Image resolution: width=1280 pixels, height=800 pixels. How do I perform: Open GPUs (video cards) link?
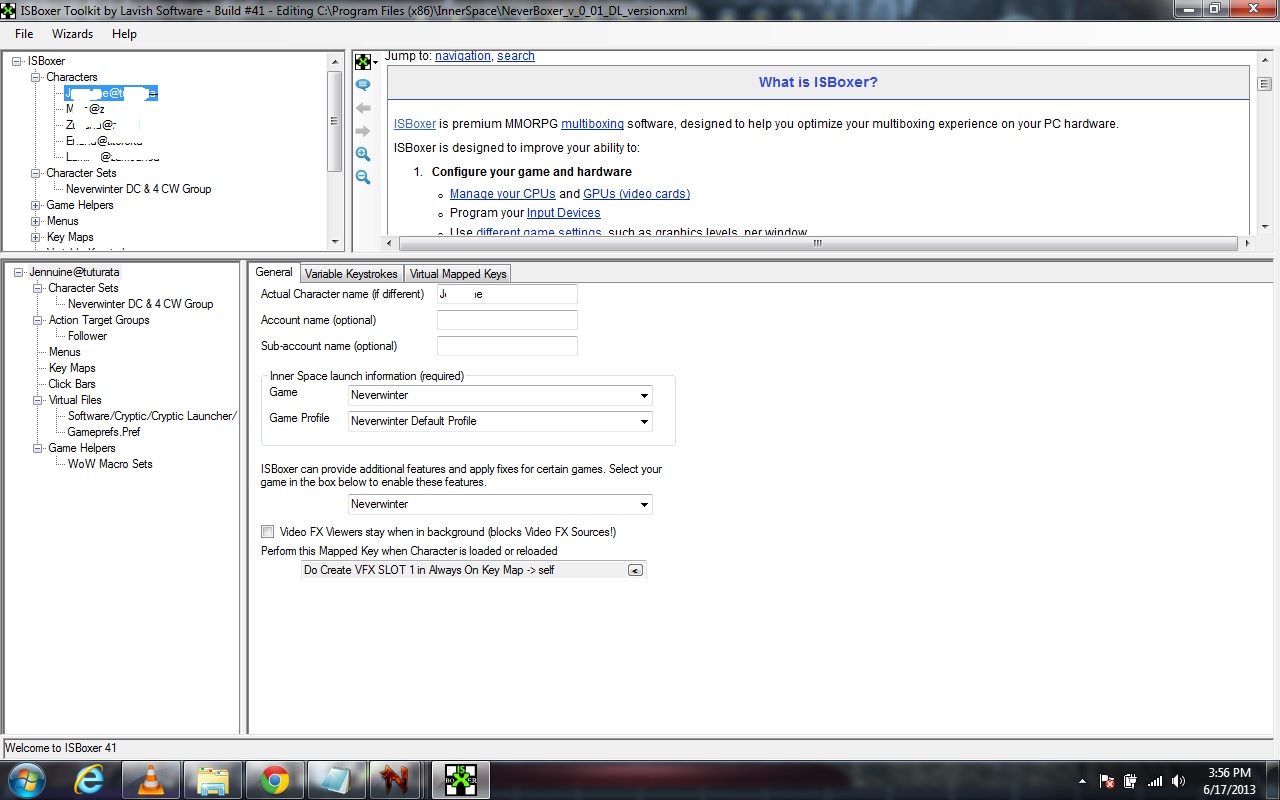coord(636,194)
